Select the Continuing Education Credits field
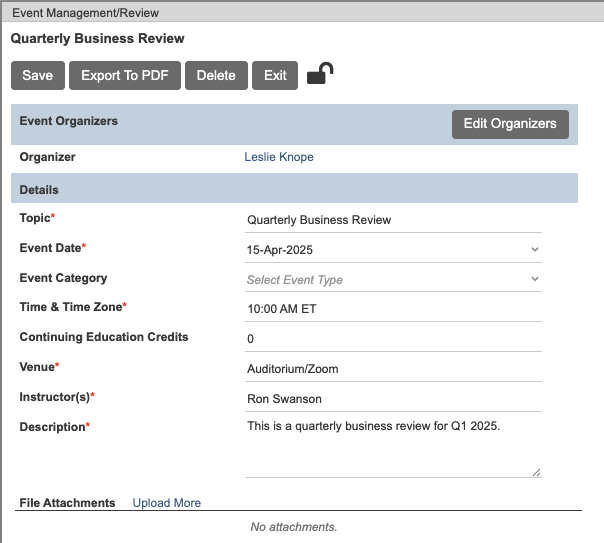This screenshot has height=543, width=604. click(x=393, y=339)
